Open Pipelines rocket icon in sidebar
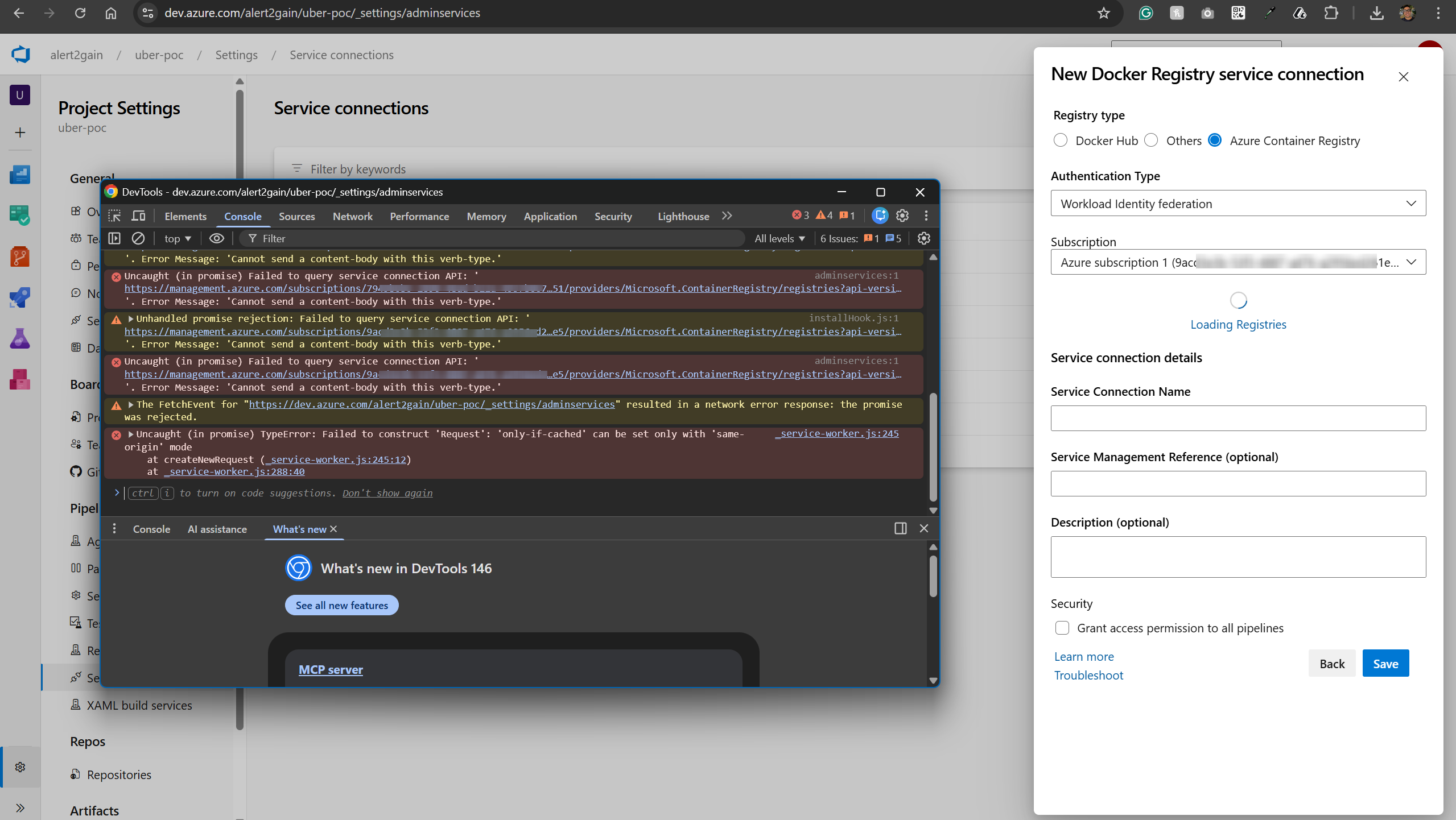Screen dimensions: 1456x820 click(x=20, y=297)
